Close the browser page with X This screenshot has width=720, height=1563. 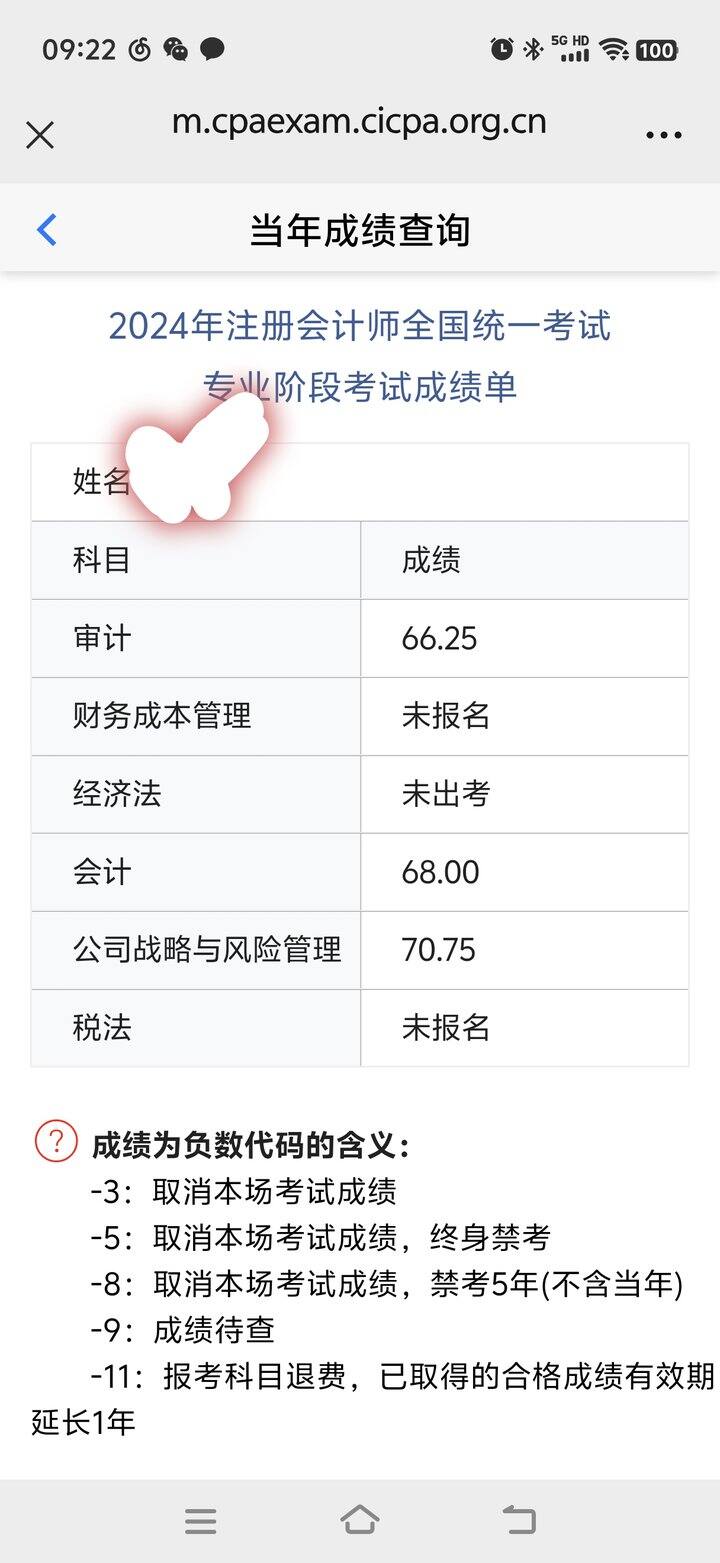[40, 135]
